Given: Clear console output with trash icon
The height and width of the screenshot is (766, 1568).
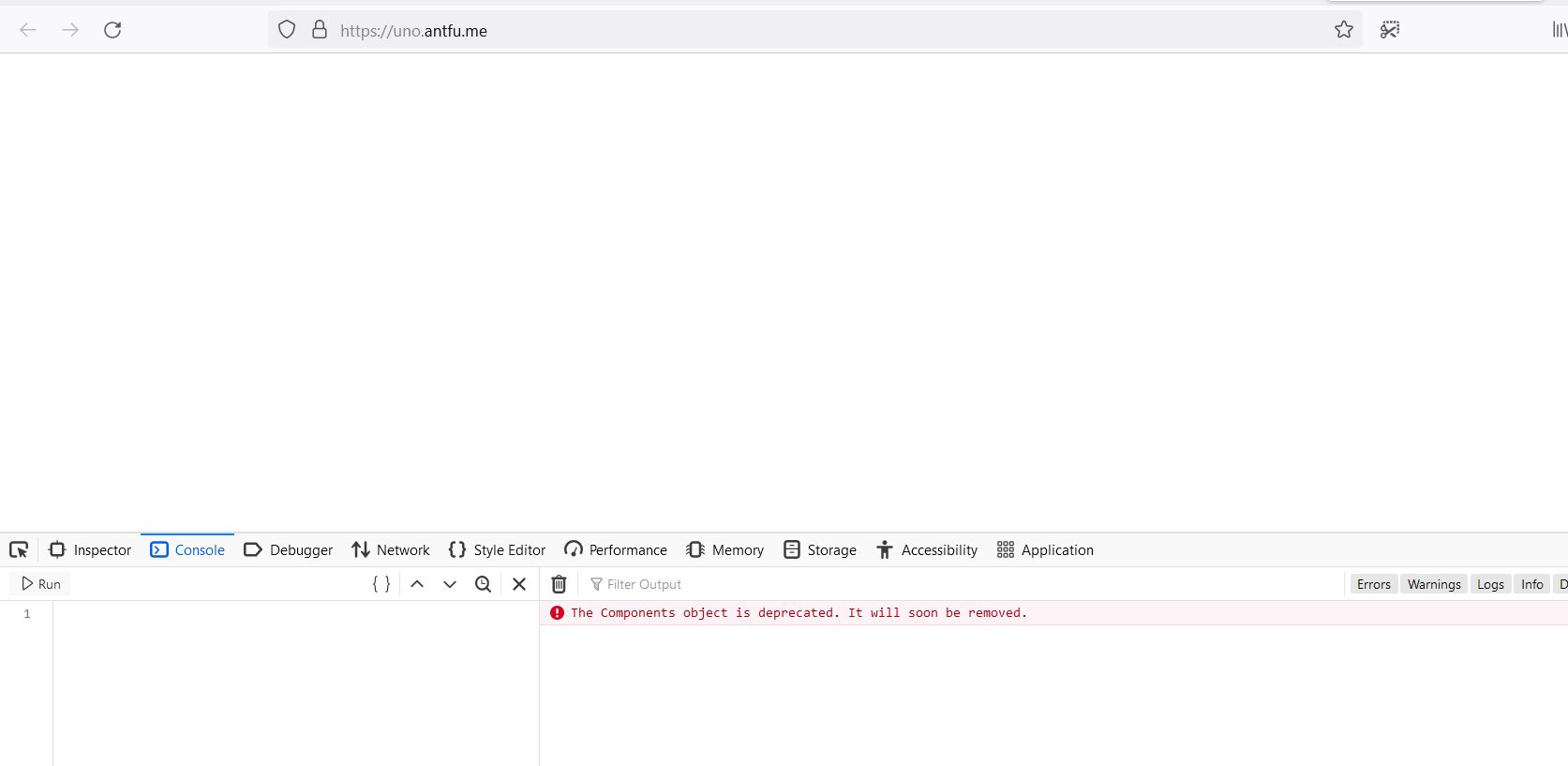Looking at the screenshot, I should [x=559, y=584].
